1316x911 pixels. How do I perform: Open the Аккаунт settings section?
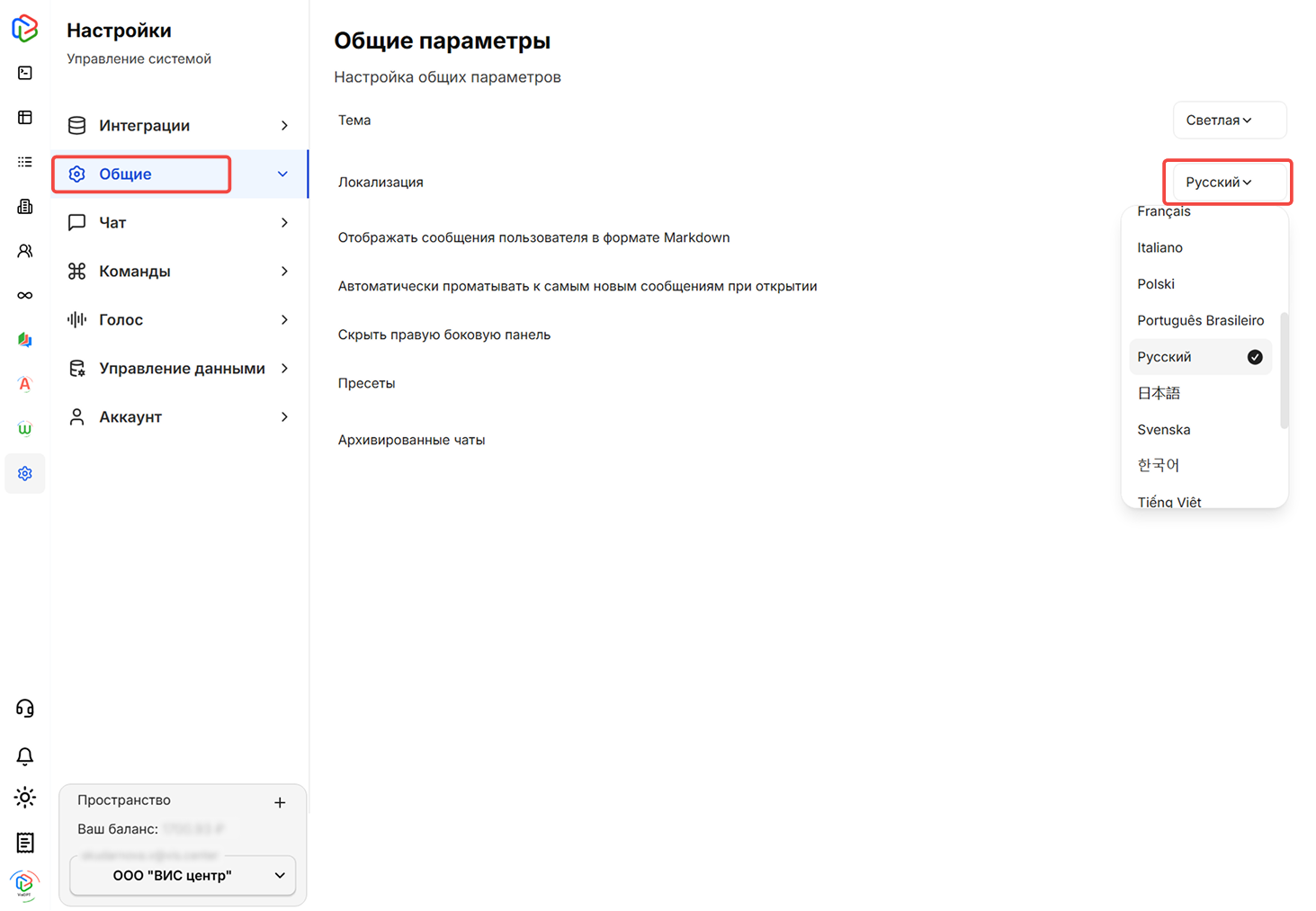click(178, 416)
